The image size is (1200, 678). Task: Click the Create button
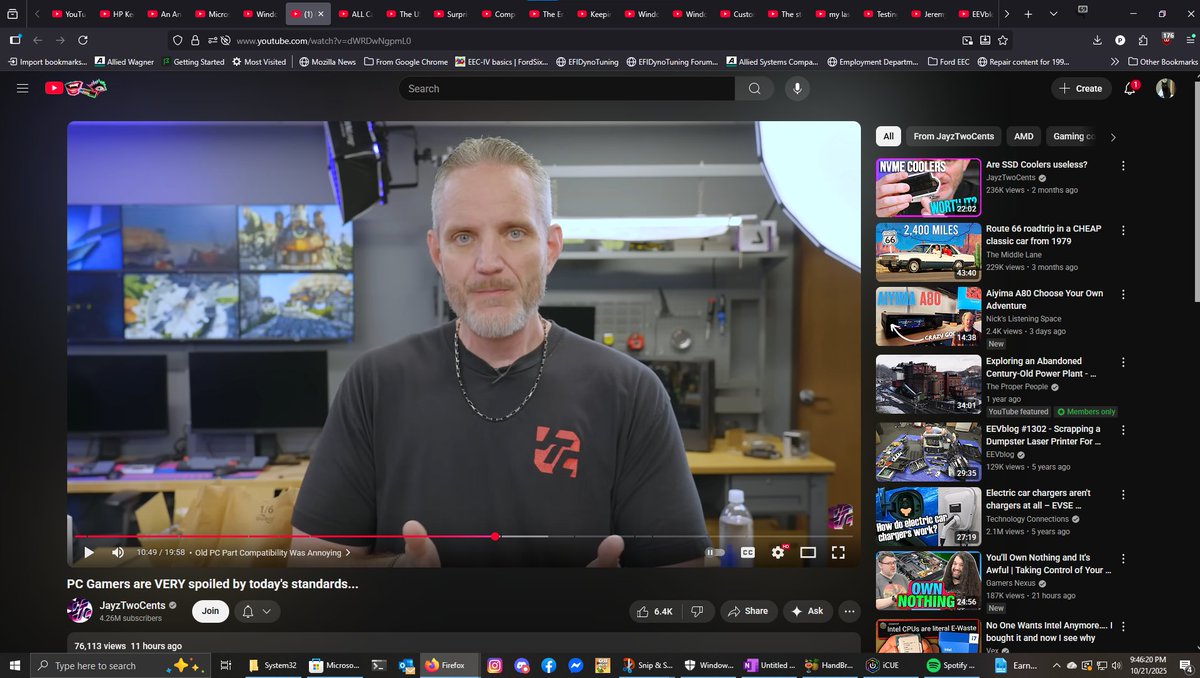(1081, 88)
